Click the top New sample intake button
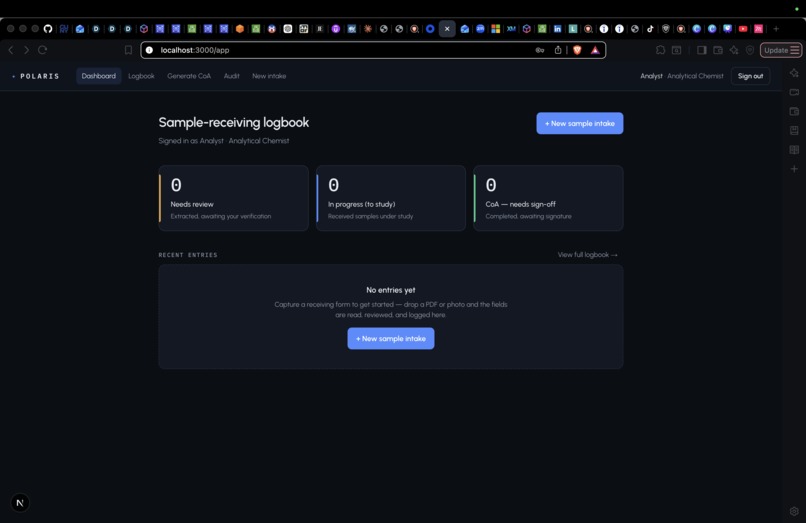This screenshot has height=523, width=806. point(580,123)
